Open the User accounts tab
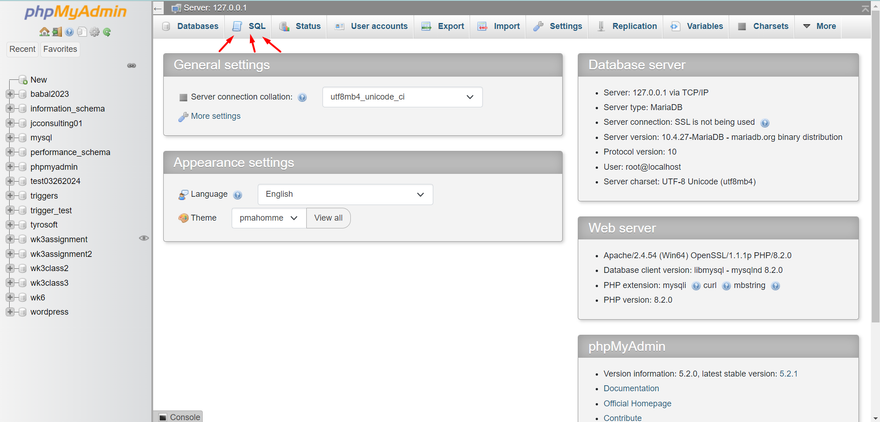Screen dimensions: 880x422 pyautogui.click(x=370, y=26)
